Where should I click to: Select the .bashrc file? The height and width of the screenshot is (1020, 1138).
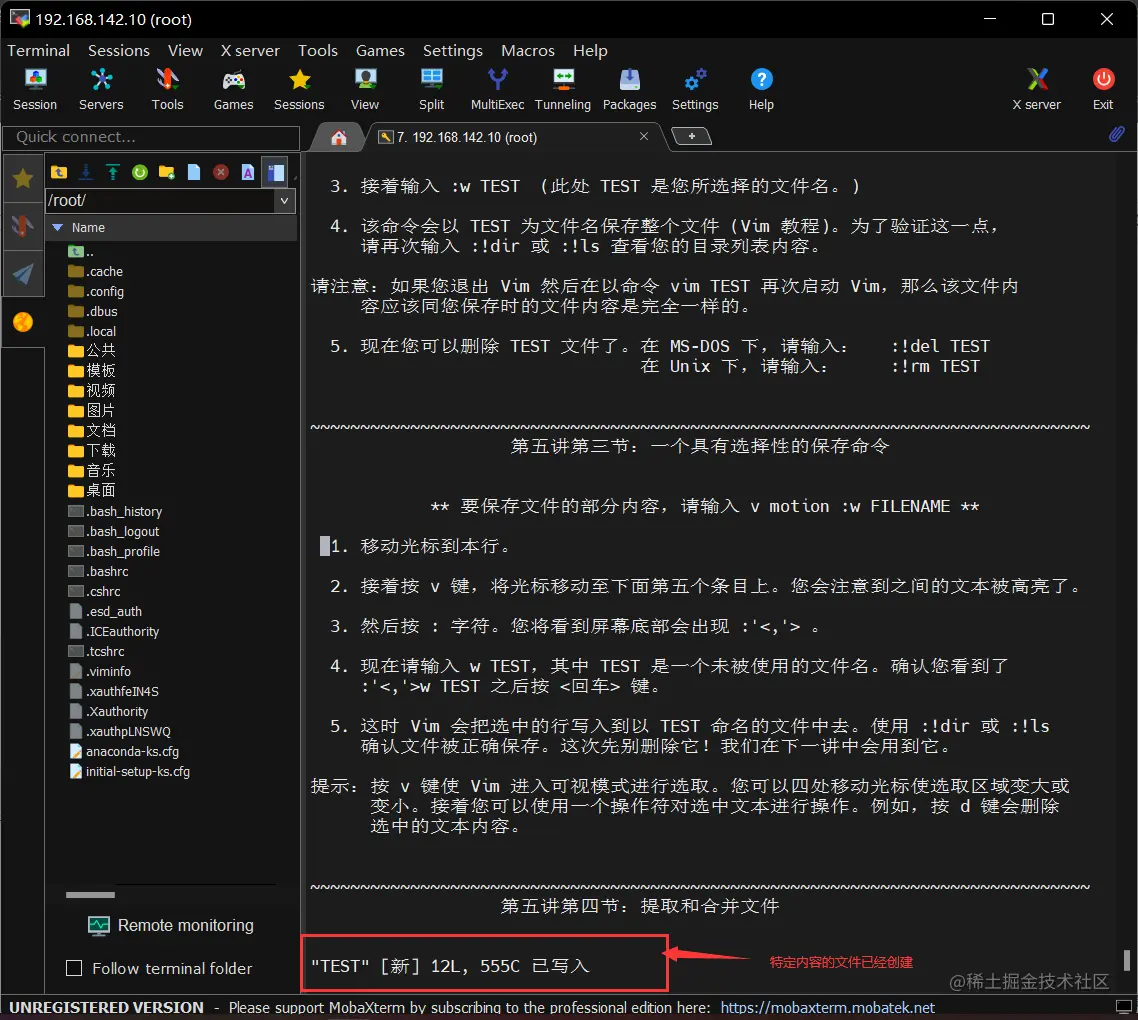tap(98, 571)
